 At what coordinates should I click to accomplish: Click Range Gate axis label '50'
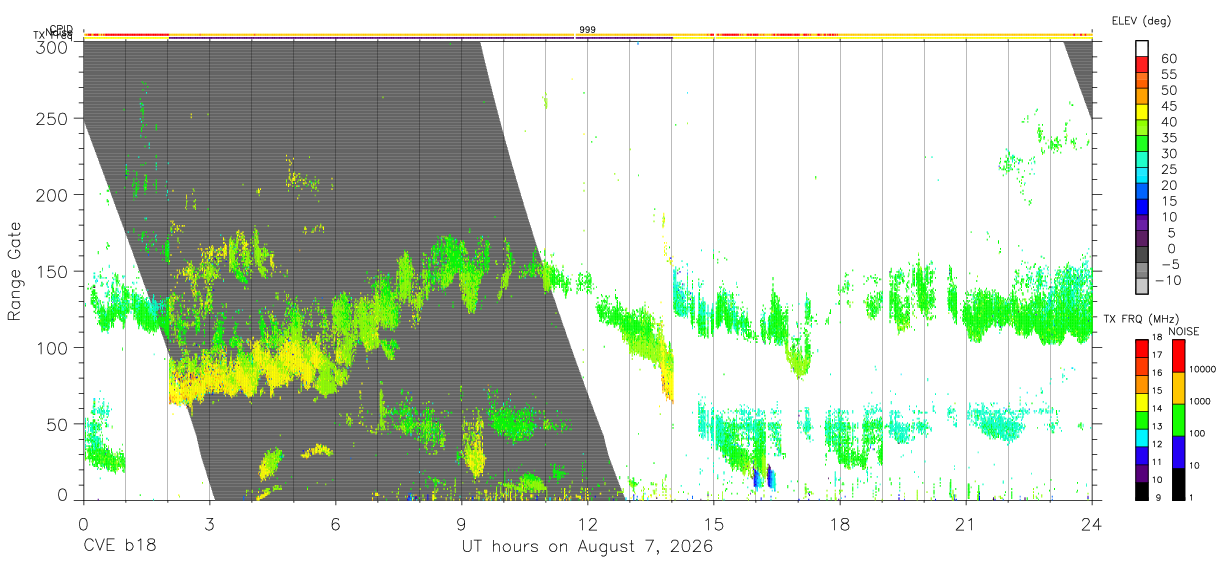pyautogui.click(x=57, y=424)
